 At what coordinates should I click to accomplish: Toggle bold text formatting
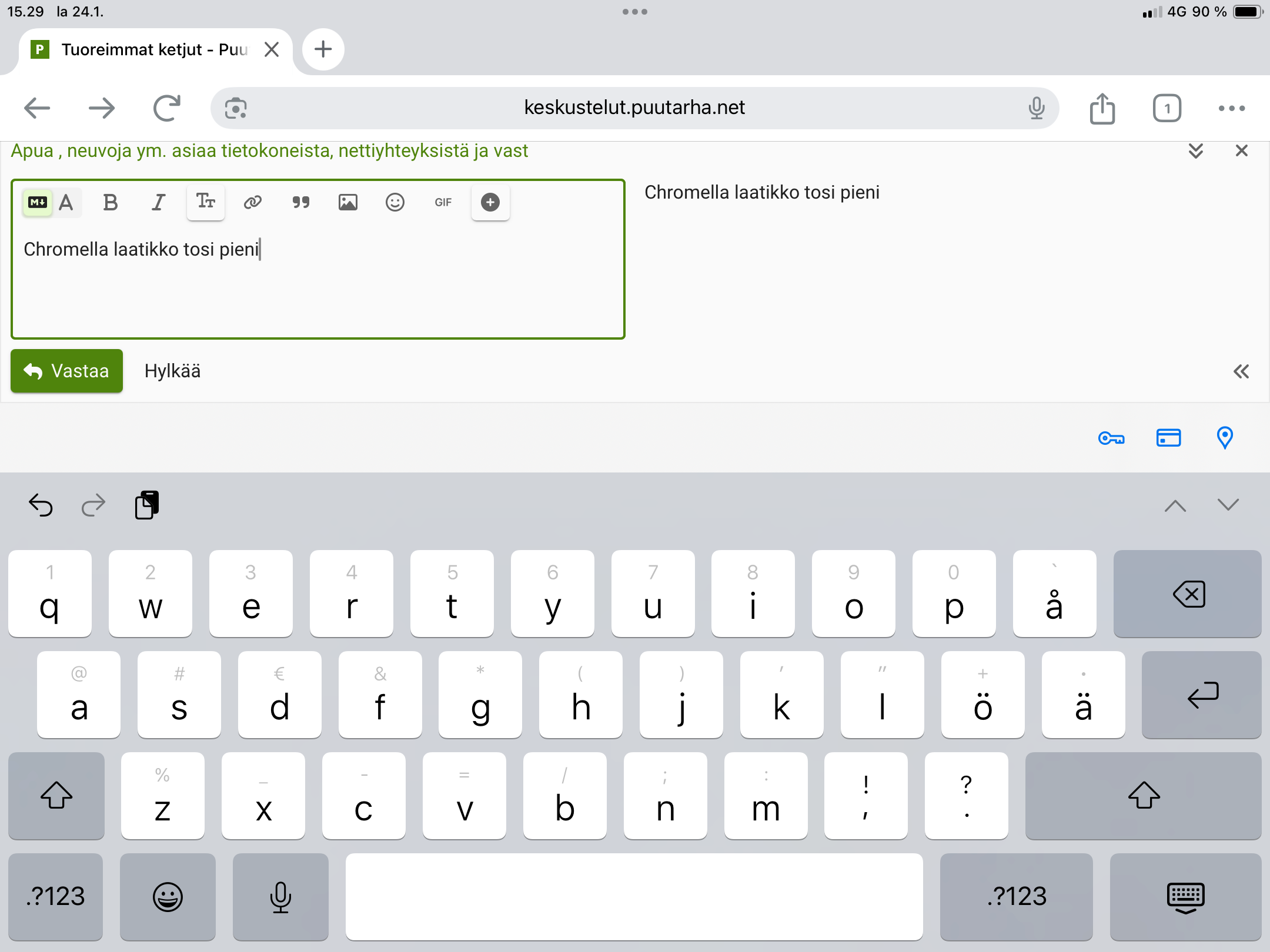(x=110, y=202)
